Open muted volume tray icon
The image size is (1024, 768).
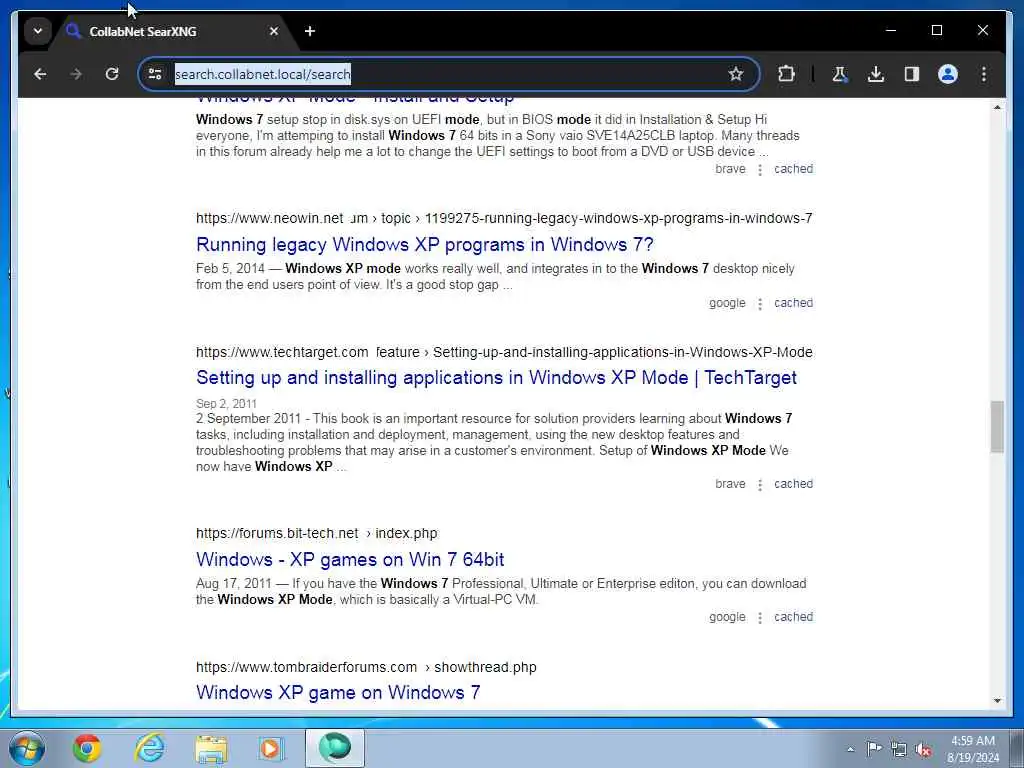tap(923, 750)
